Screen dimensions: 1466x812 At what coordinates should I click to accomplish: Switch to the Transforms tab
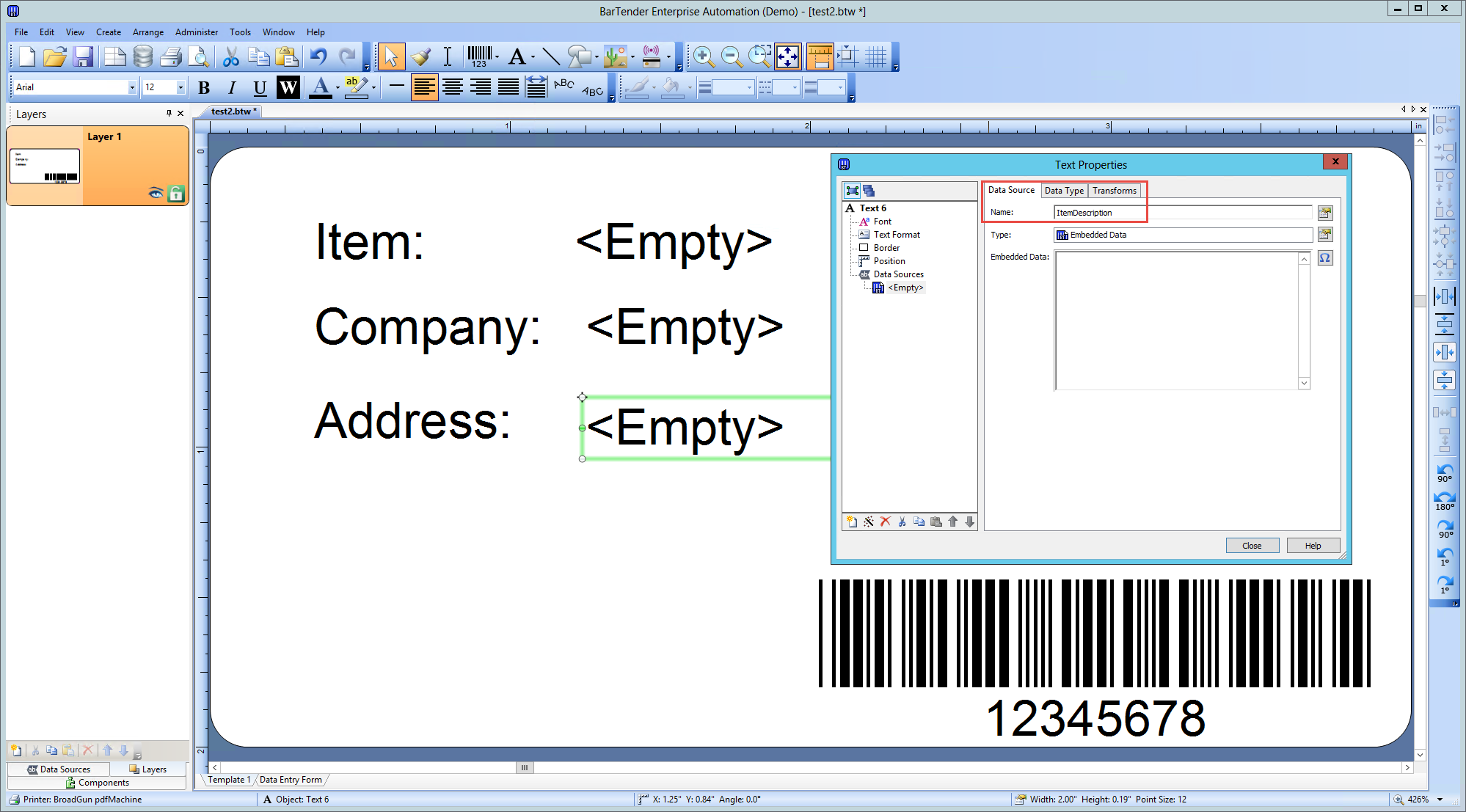[x=1114, y=191]
